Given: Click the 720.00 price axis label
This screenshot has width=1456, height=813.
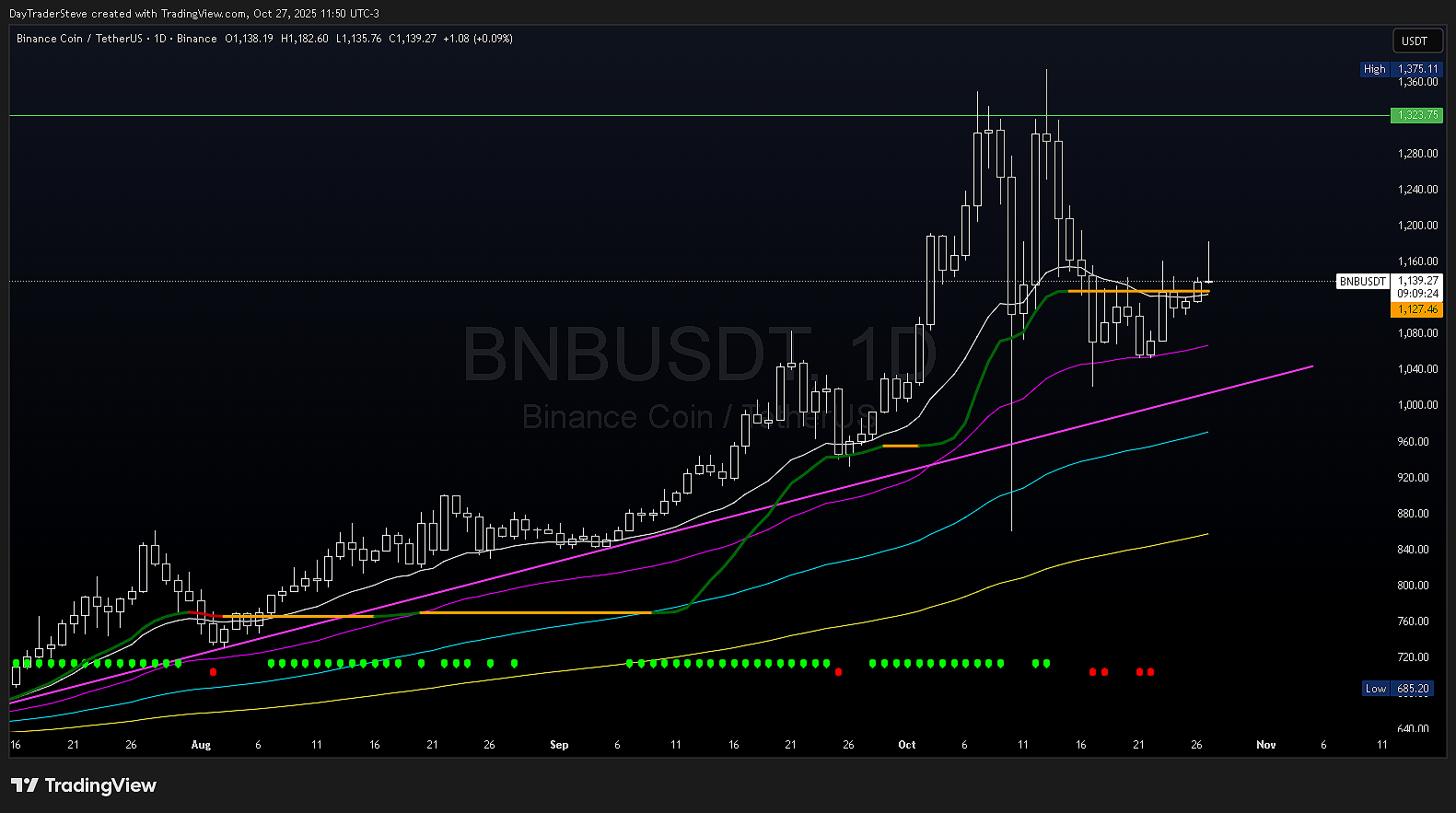Looking at the screenshot, I should 1414,657.
